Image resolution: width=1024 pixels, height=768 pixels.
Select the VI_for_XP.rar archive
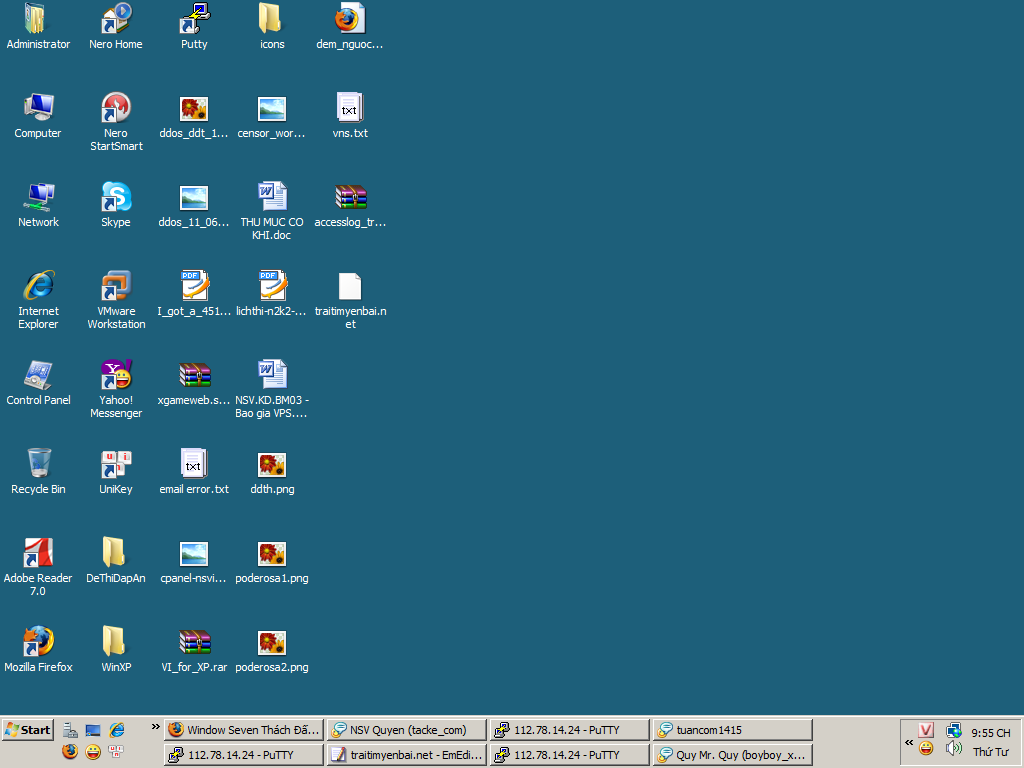[194, 643]
